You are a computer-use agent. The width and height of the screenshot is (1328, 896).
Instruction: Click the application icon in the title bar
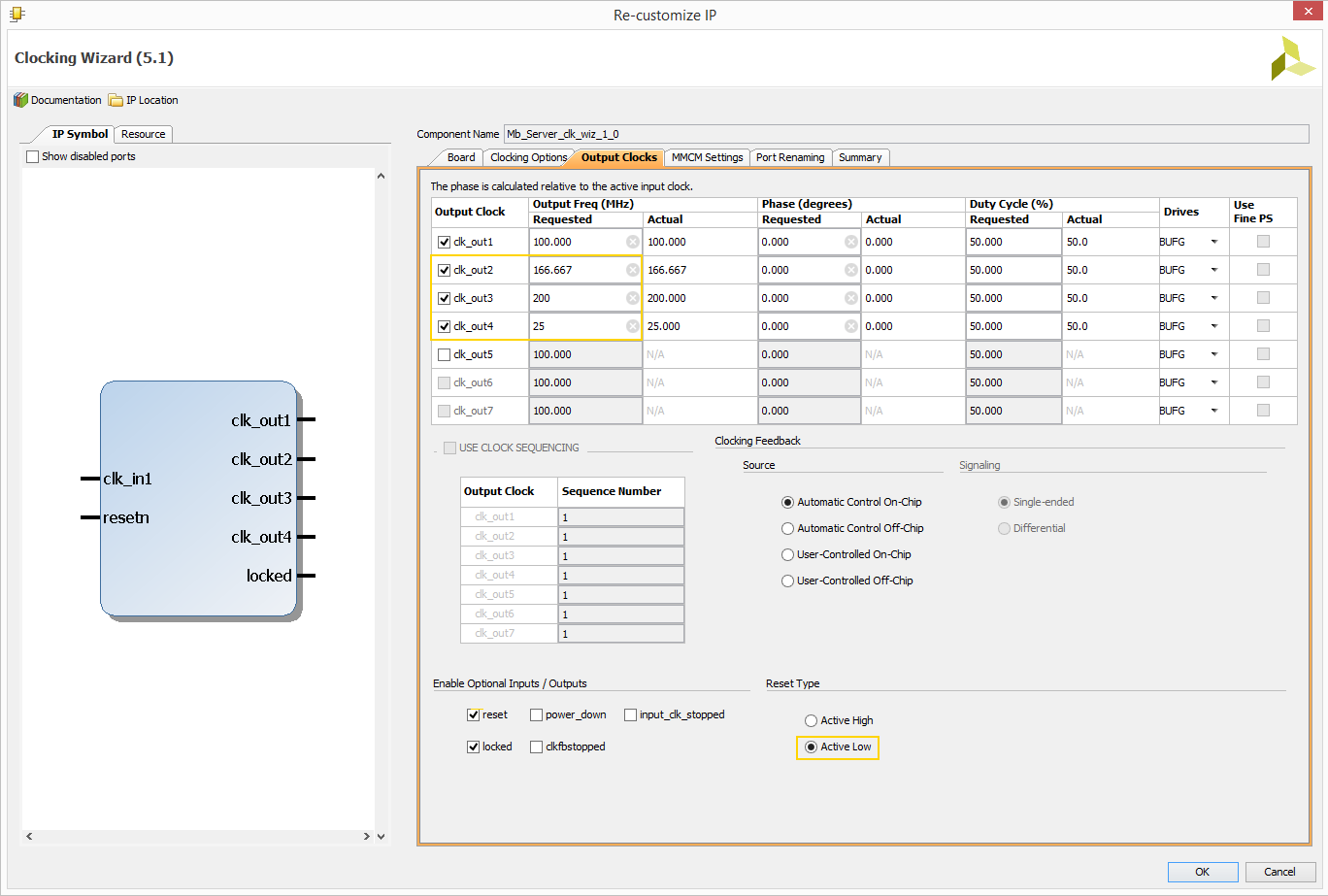(17, 14)
